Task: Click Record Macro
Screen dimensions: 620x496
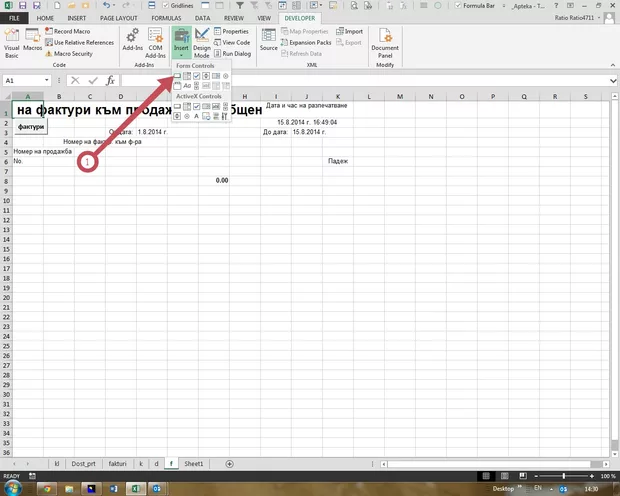Action: [x=73, y=32]
